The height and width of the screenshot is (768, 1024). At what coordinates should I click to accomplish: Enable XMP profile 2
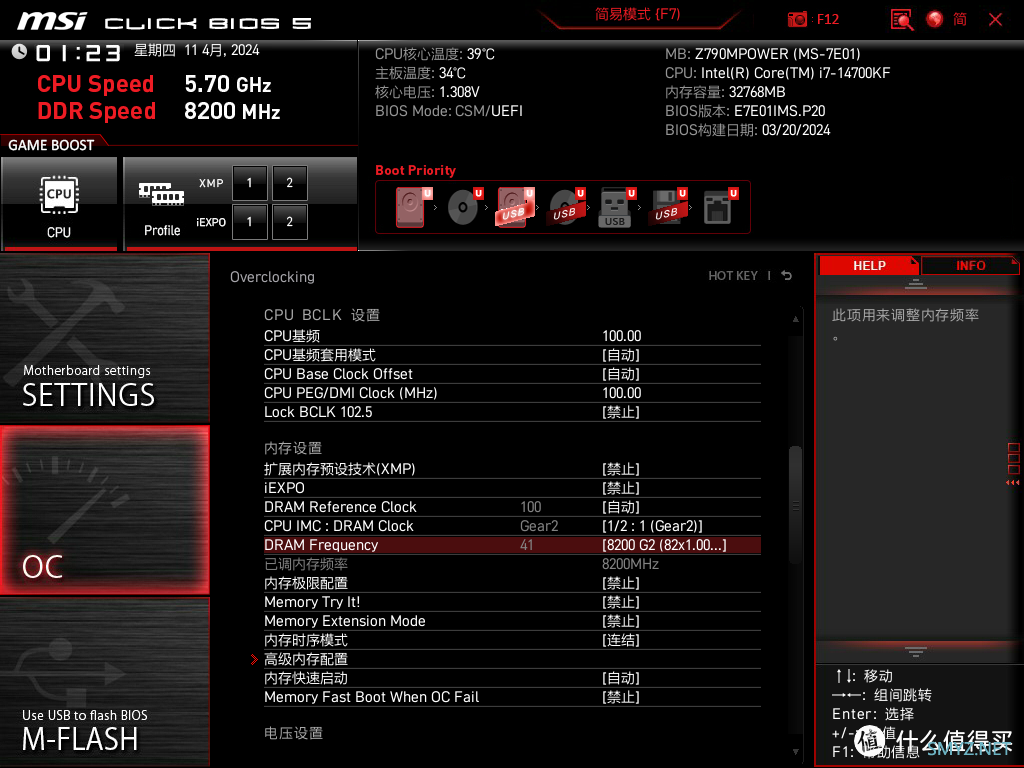(289, 183)
